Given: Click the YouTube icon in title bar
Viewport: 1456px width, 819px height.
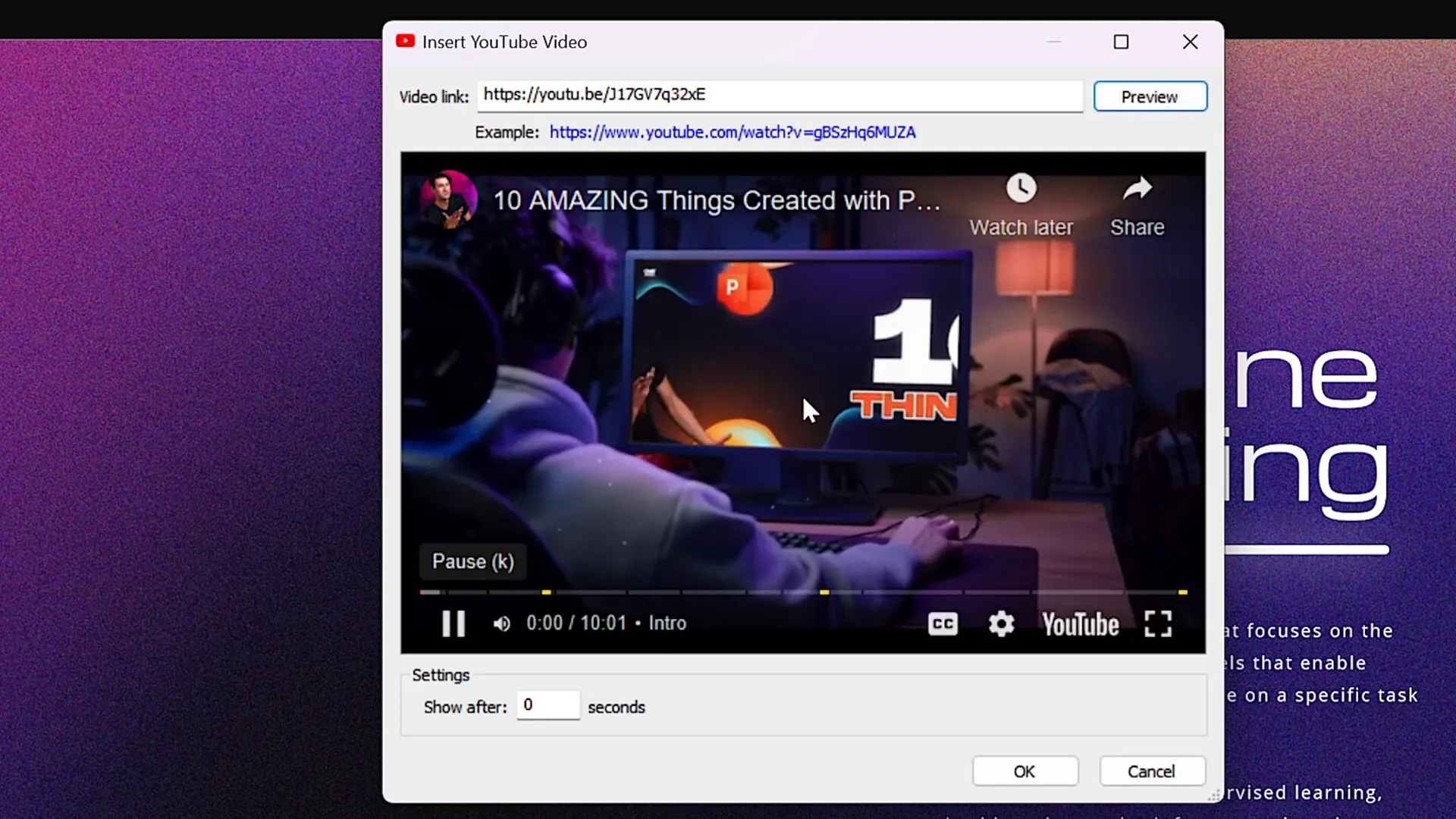Looking at the screenshot, I should tap(405, 41).
